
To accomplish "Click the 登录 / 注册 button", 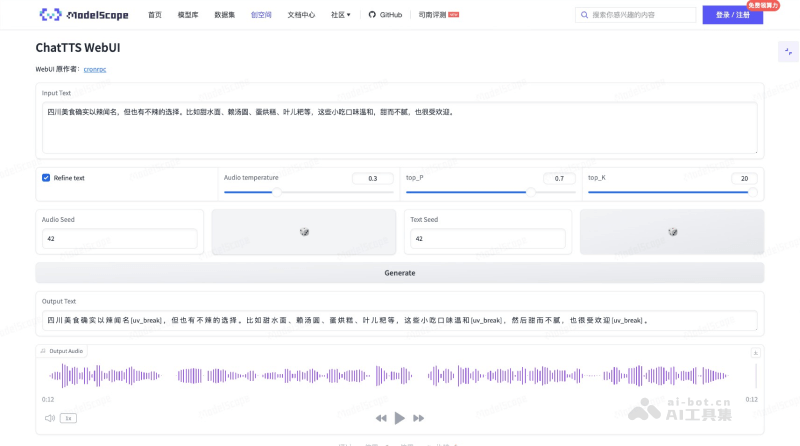I will point(732,15).
